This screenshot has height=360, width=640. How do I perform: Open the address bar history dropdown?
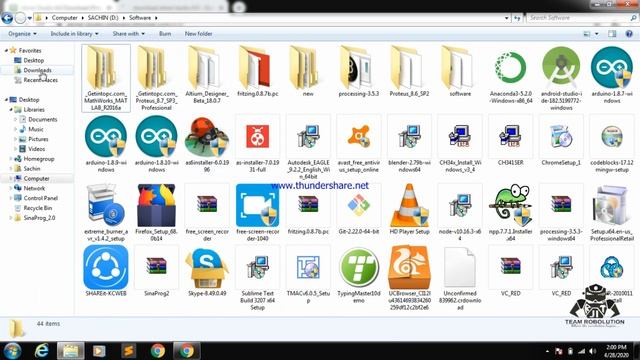pyautogui.click(x=507, y=18)
